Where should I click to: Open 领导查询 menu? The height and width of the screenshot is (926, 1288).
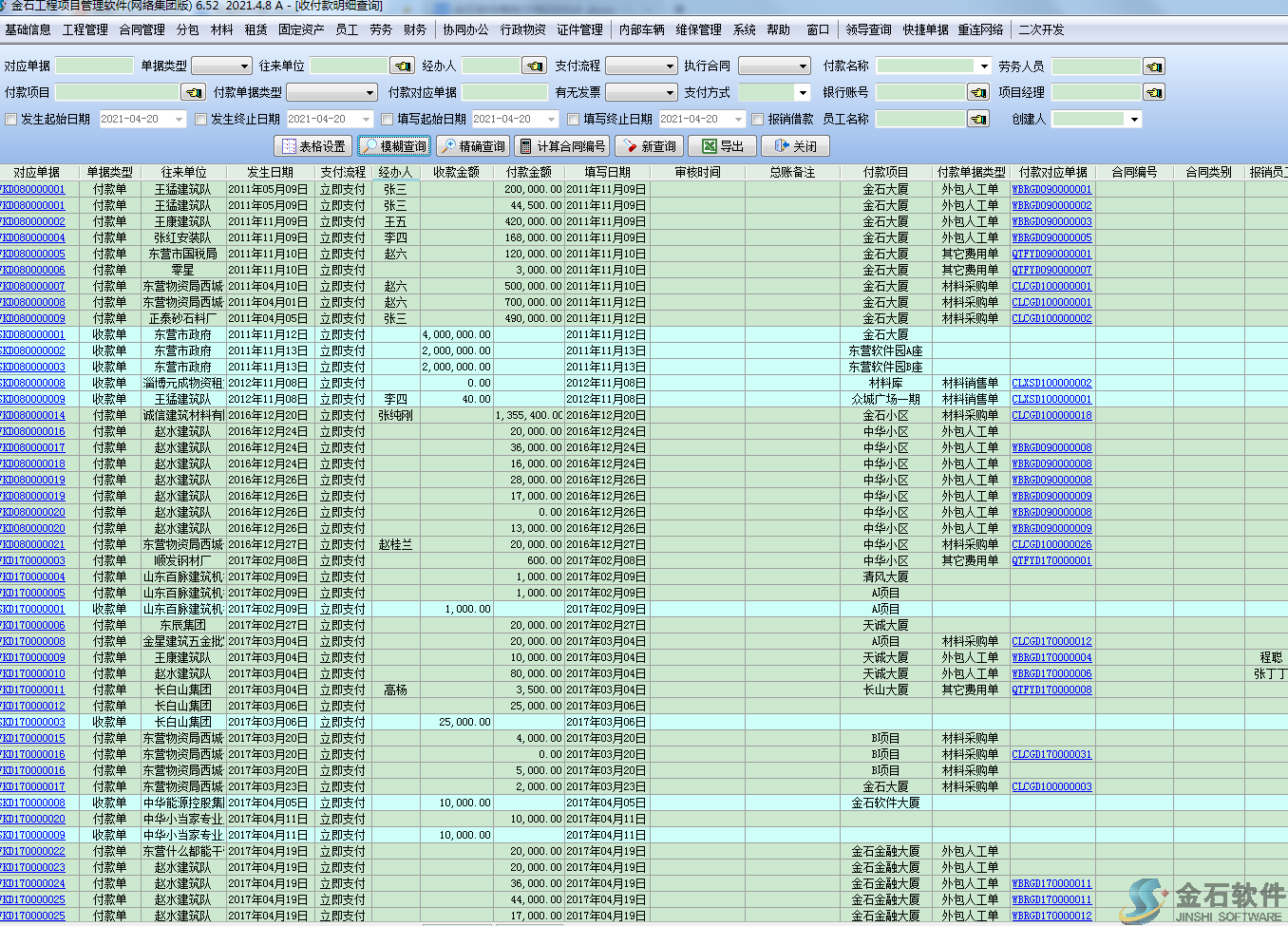point(868,29)
